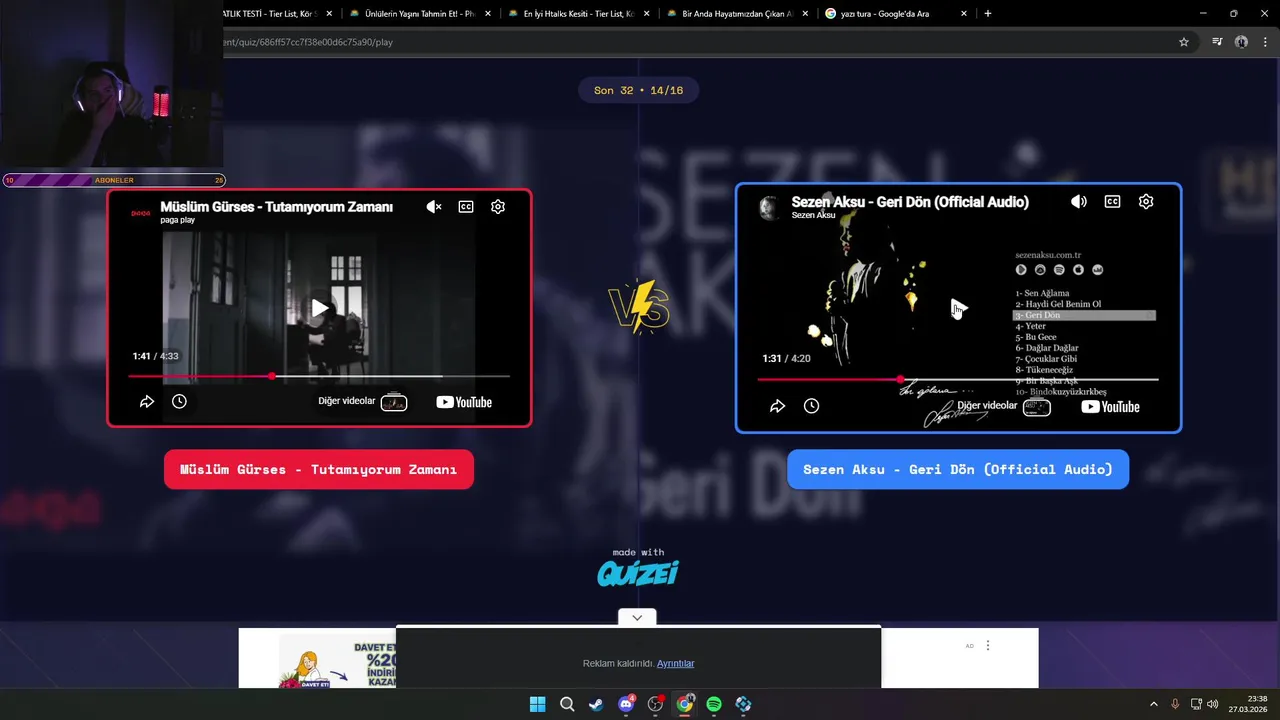
Task: Open browser media control icon
Action: pyautogui.click(x=1217, y=42)
